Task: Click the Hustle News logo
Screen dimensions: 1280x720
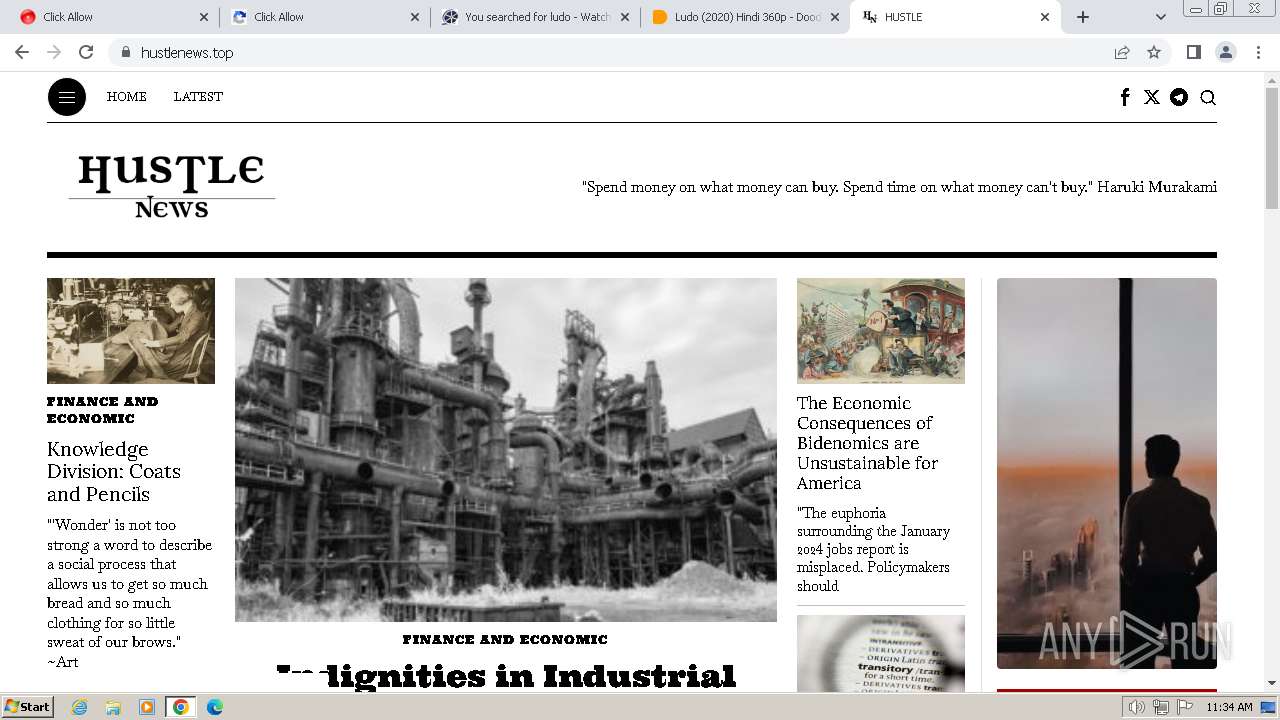Action: 172,186
